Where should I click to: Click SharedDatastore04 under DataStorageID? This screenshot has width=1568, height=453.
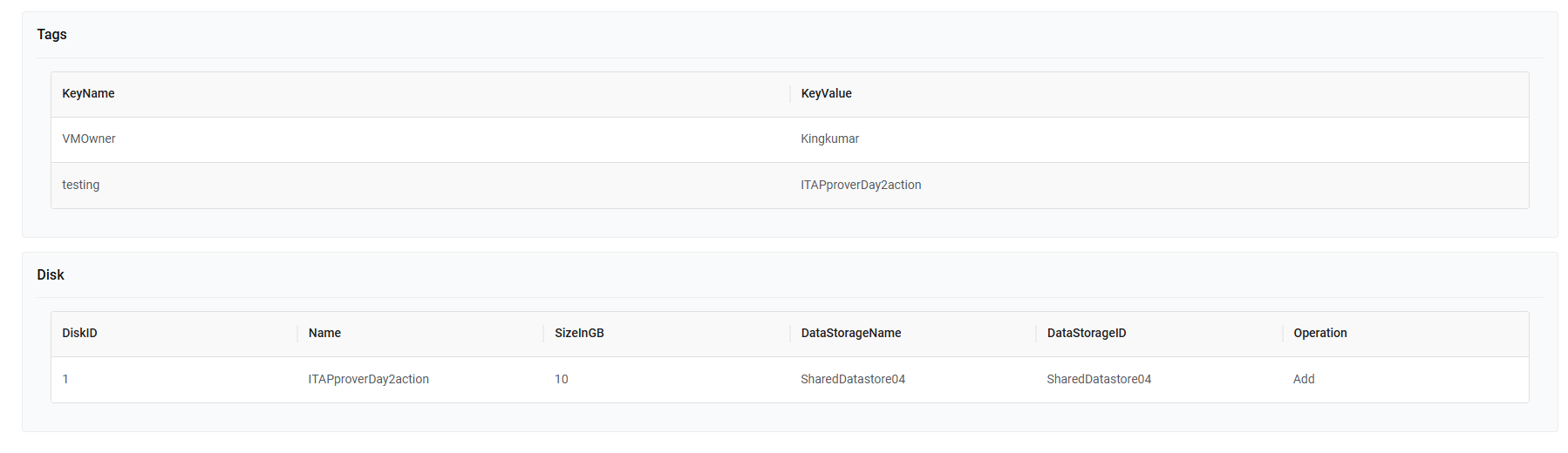(1099, 380)
